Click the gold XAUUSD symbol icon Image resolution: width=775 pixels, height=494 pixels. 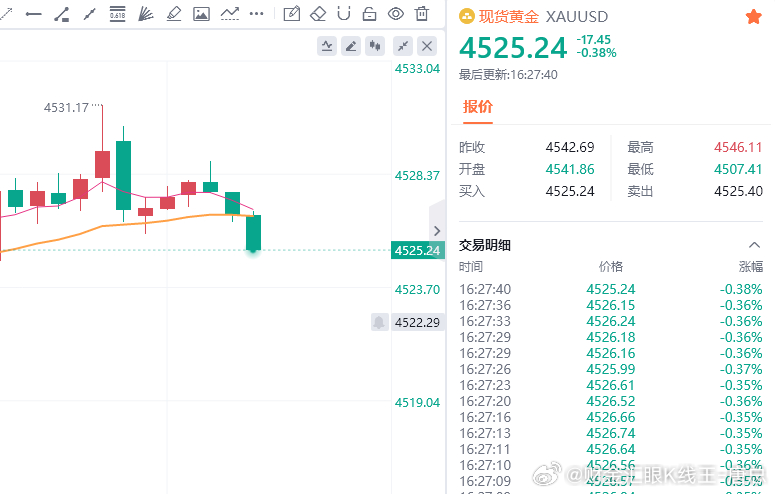click(467, 17)
